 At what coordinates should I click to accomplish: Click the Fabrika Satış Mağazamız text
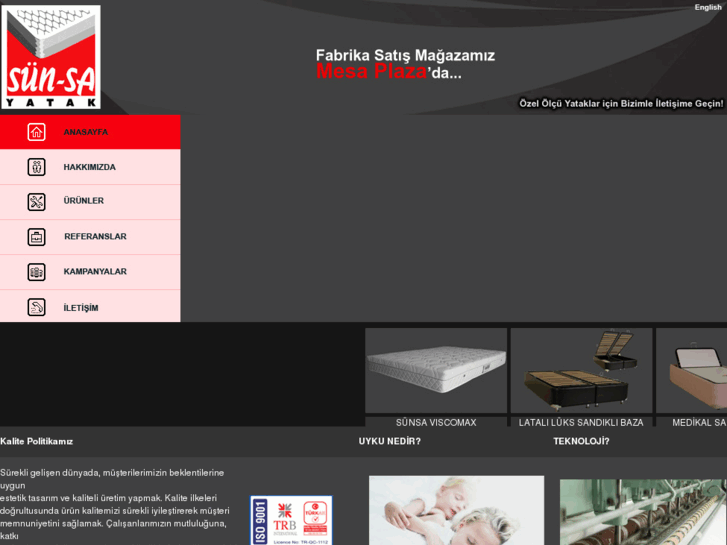point(405,55)
